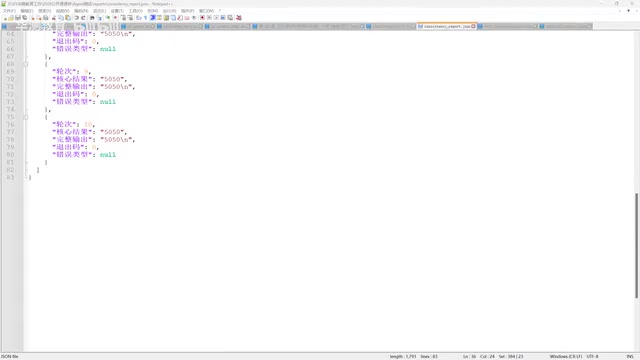Click the Print toolbar icon
The width and height of the screenshot is (640, 360).
[46, 18]
